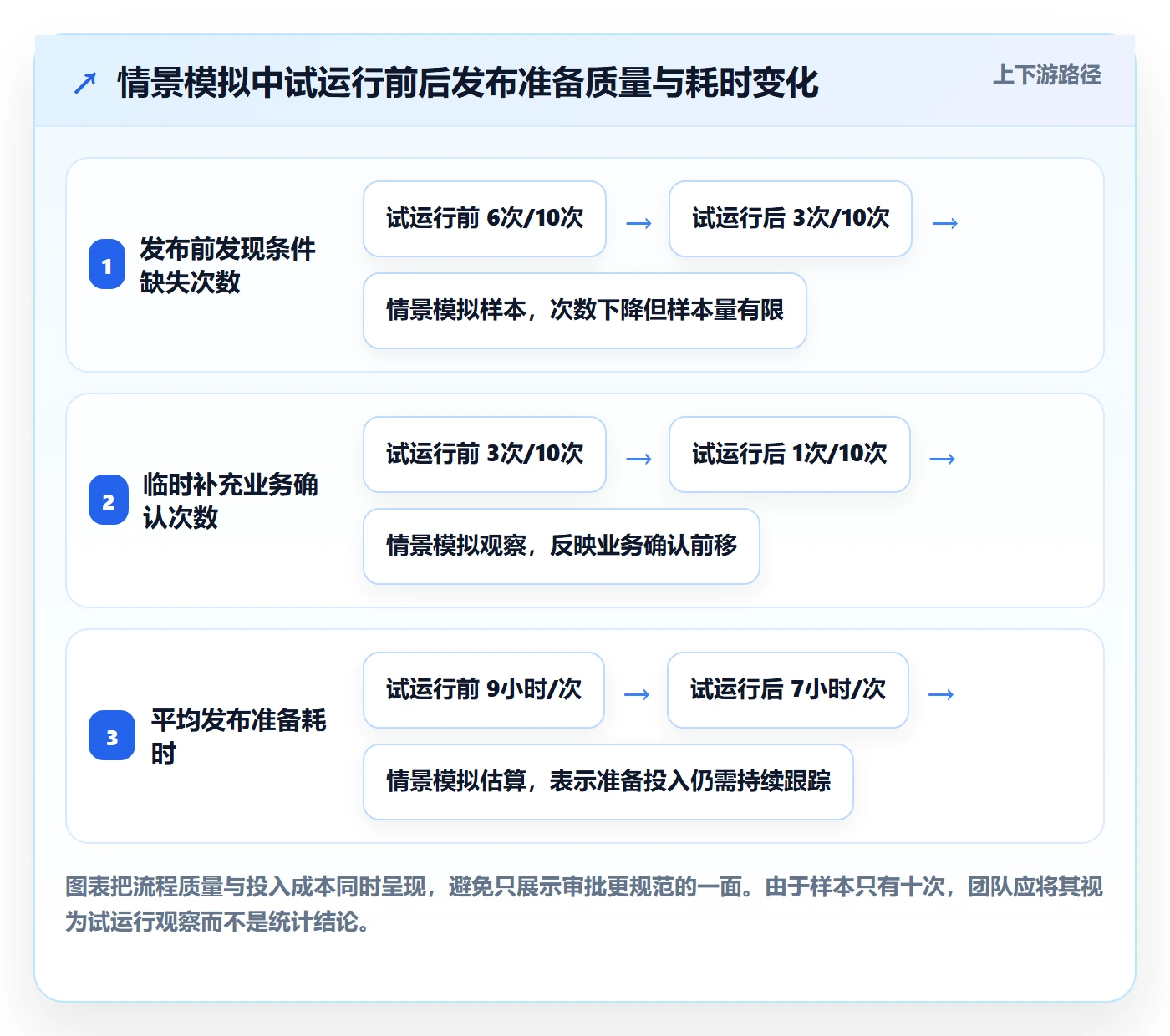Click the 发布前发现条件缺失次数 label
Viewport: 1170px width, 1036px height.
point(227,265)
